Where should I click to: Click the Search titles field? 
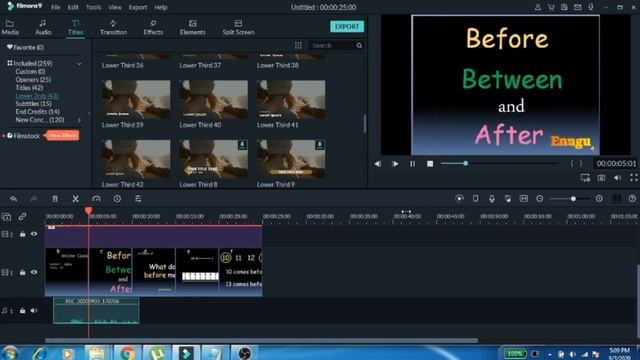[333, 45]
